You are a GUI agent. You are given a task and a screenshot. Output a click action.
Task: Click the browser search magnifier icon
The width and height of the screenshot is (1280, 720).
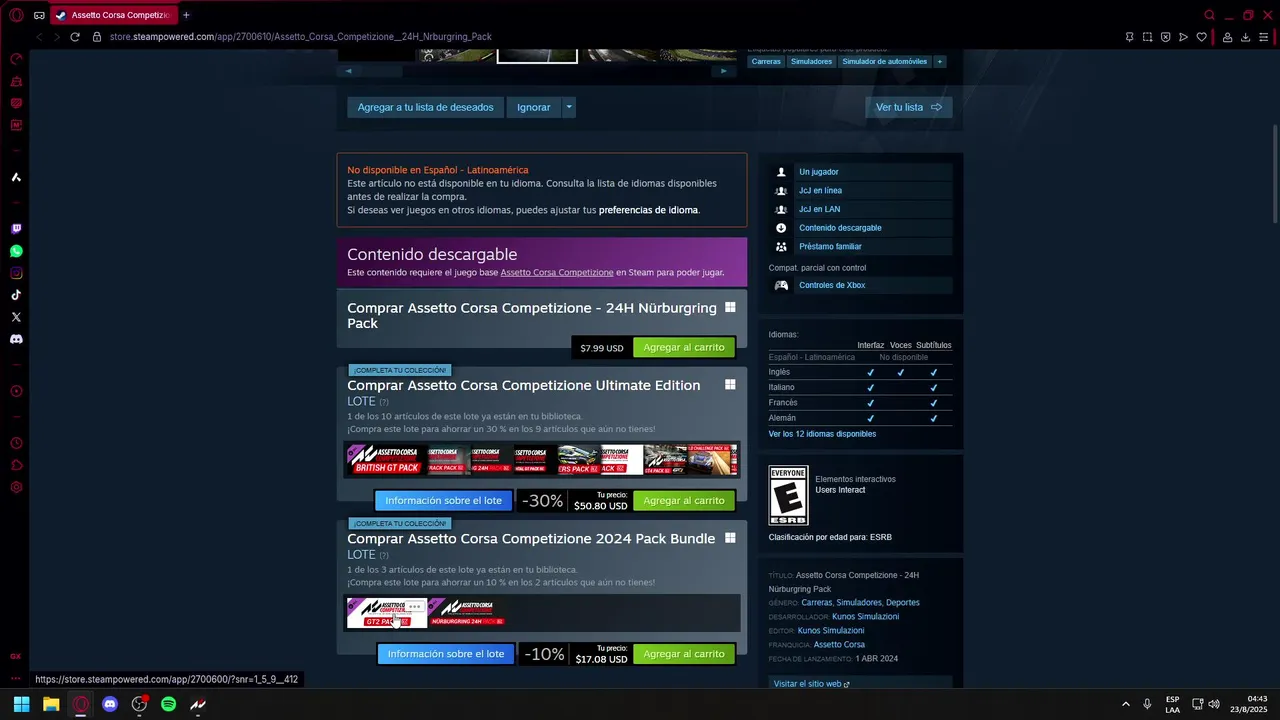(x=1209, y=15)
